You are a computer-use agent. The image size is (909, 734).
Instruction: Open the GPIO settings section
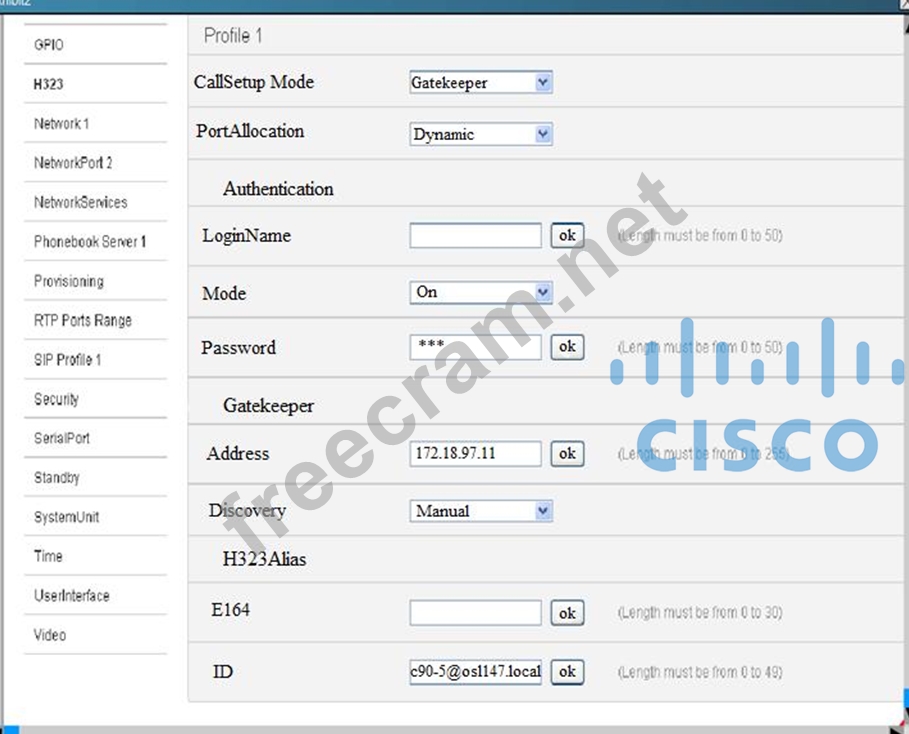pos(49,45)
